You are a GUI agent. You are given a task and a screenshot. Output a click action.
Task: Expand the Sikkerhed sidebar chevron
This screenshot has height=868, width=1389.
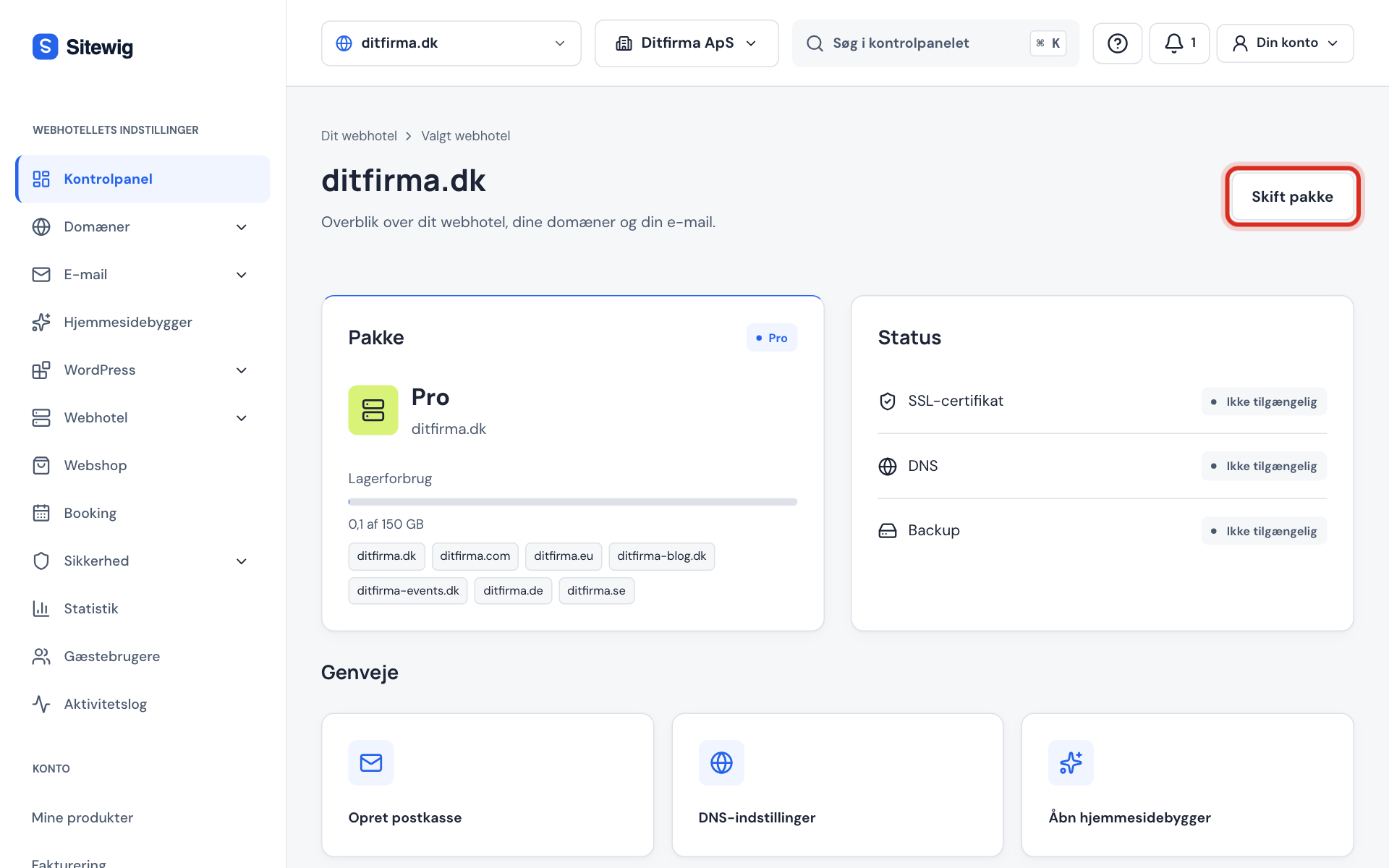point(242,561)
